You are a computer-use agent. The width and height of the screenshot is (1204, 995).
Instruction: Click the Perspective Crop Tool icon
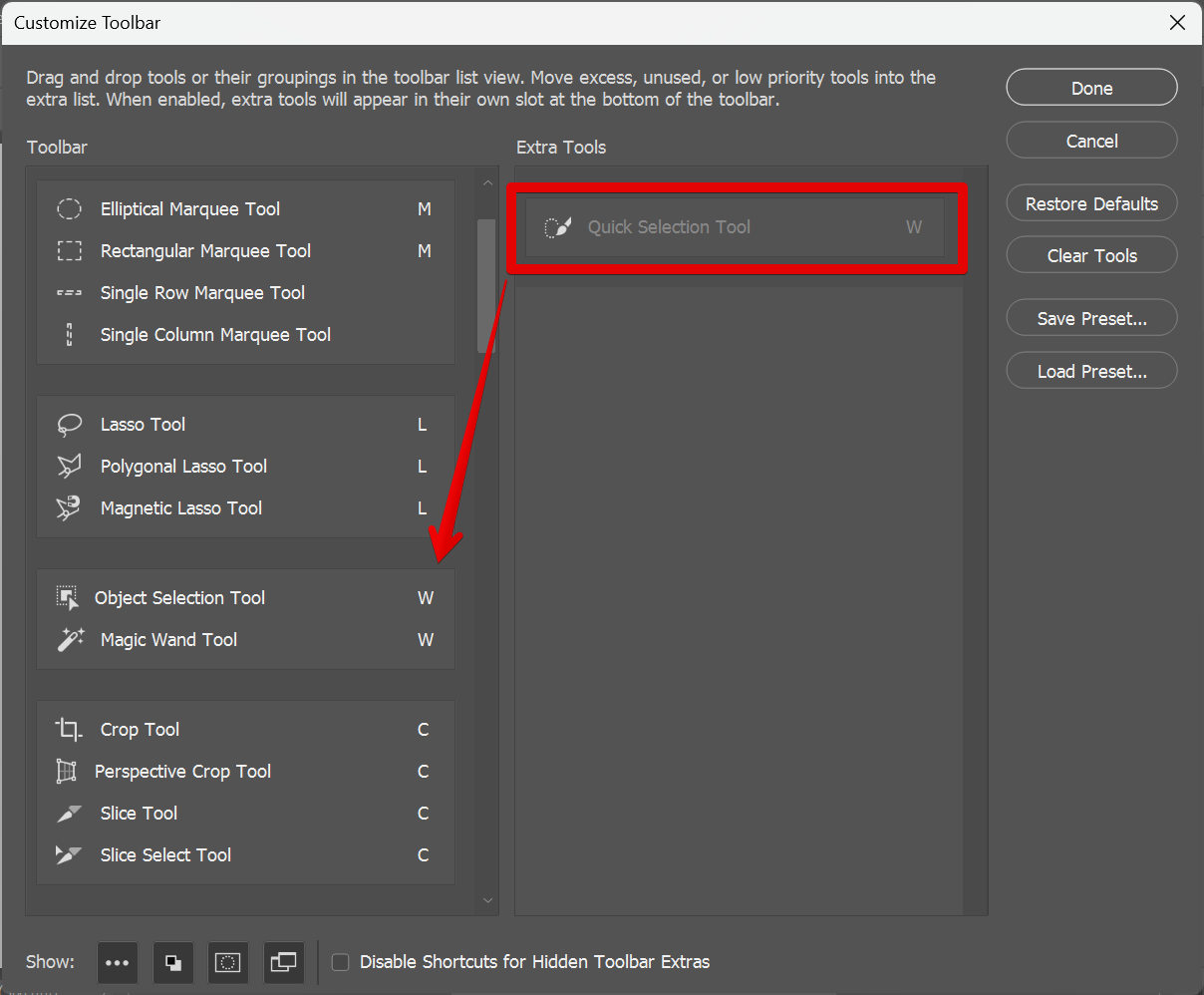pyautogui.click(x=67, y=772)
